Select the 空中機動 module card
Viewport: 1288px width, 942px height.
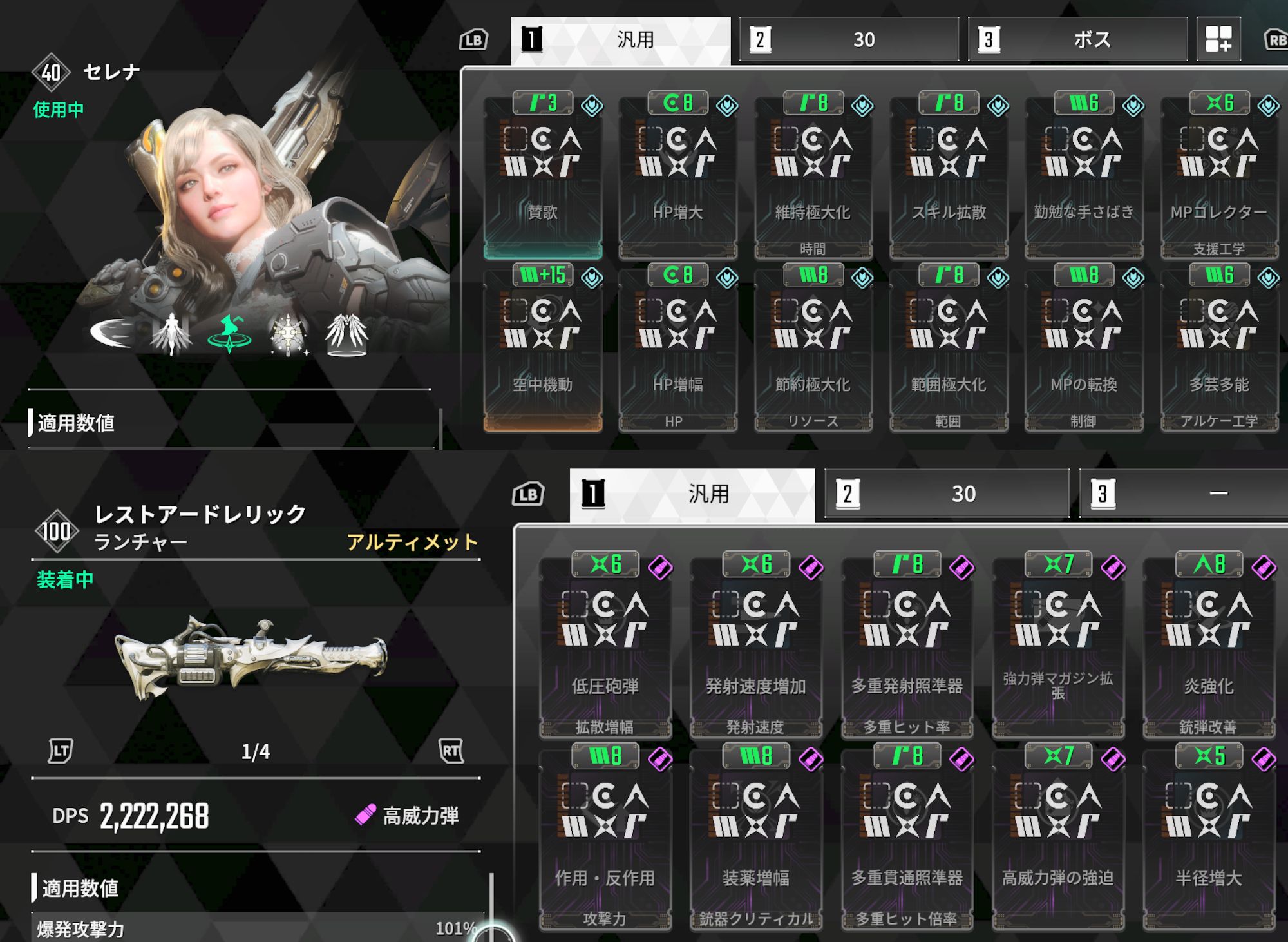click(543, 348)
